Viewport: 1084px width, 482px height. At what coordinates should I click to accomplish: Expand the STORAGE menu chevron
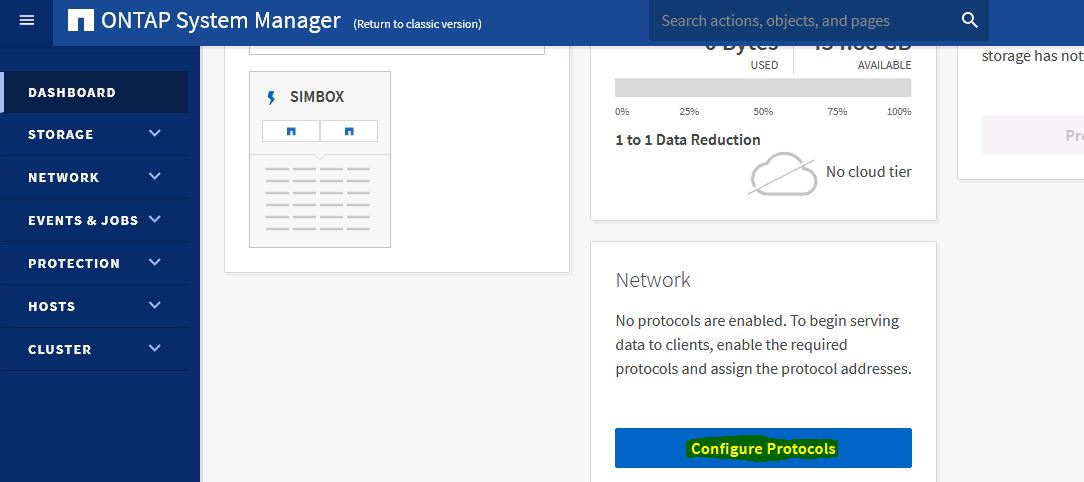click(x=155, y=133)
